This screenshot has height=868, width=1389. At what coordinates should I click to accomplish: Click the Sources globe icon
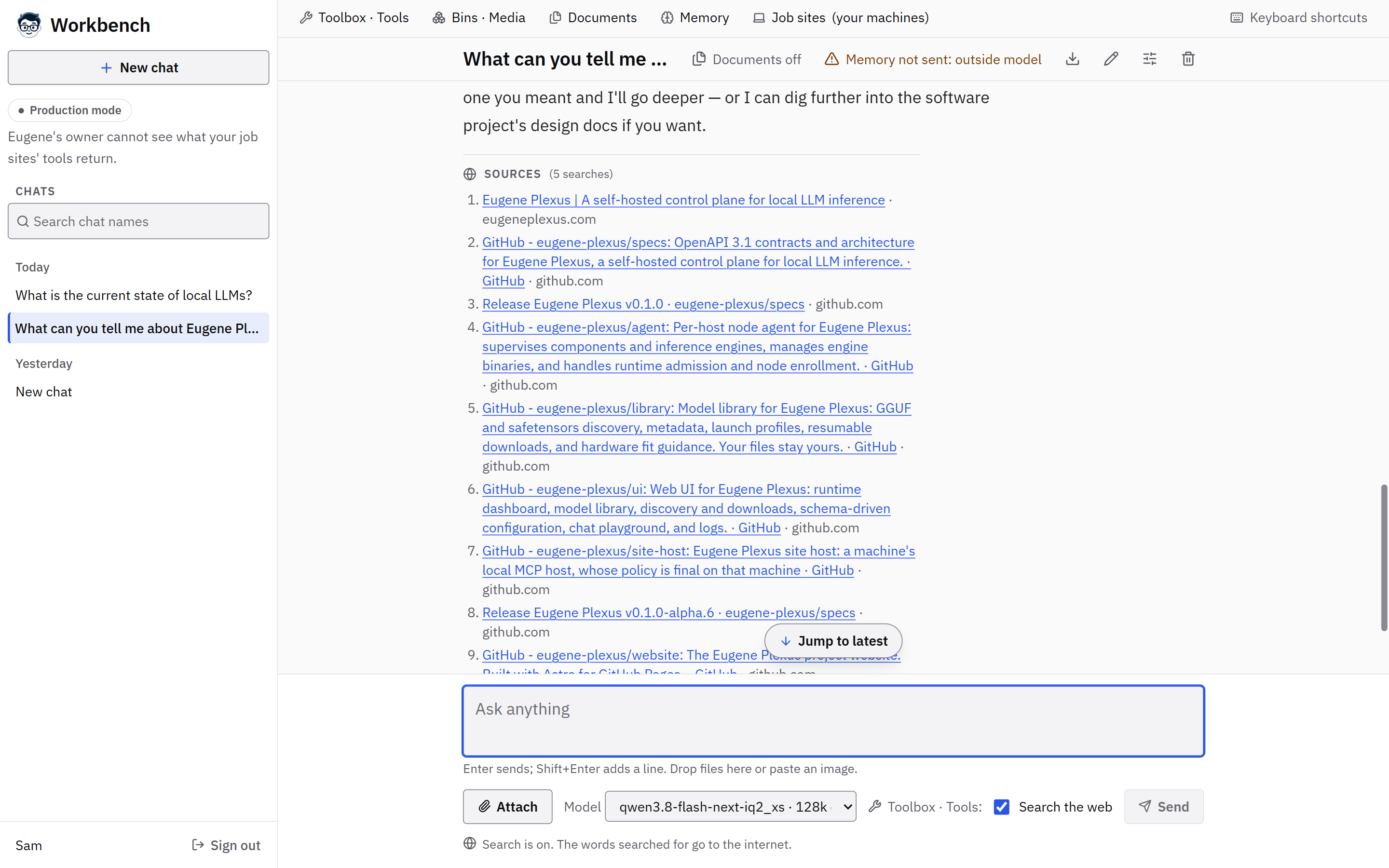click(469, 174)
